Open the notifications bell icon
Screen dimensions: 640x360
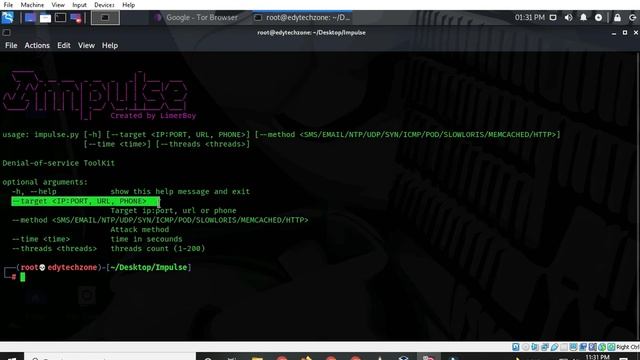point(583,18)
